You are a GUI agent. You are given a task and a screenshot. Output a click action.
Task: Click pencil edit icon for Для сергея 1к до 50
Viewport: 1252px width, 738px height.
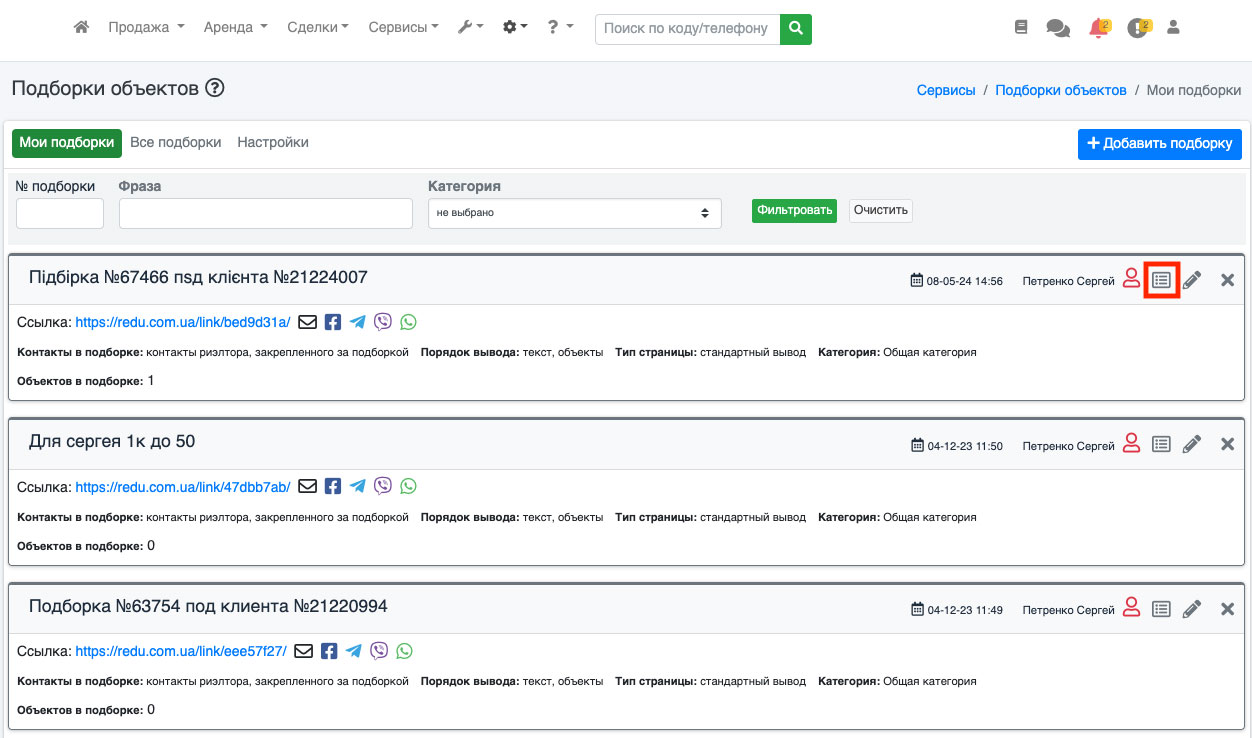pyautogui.click(x=1191, y=445)
